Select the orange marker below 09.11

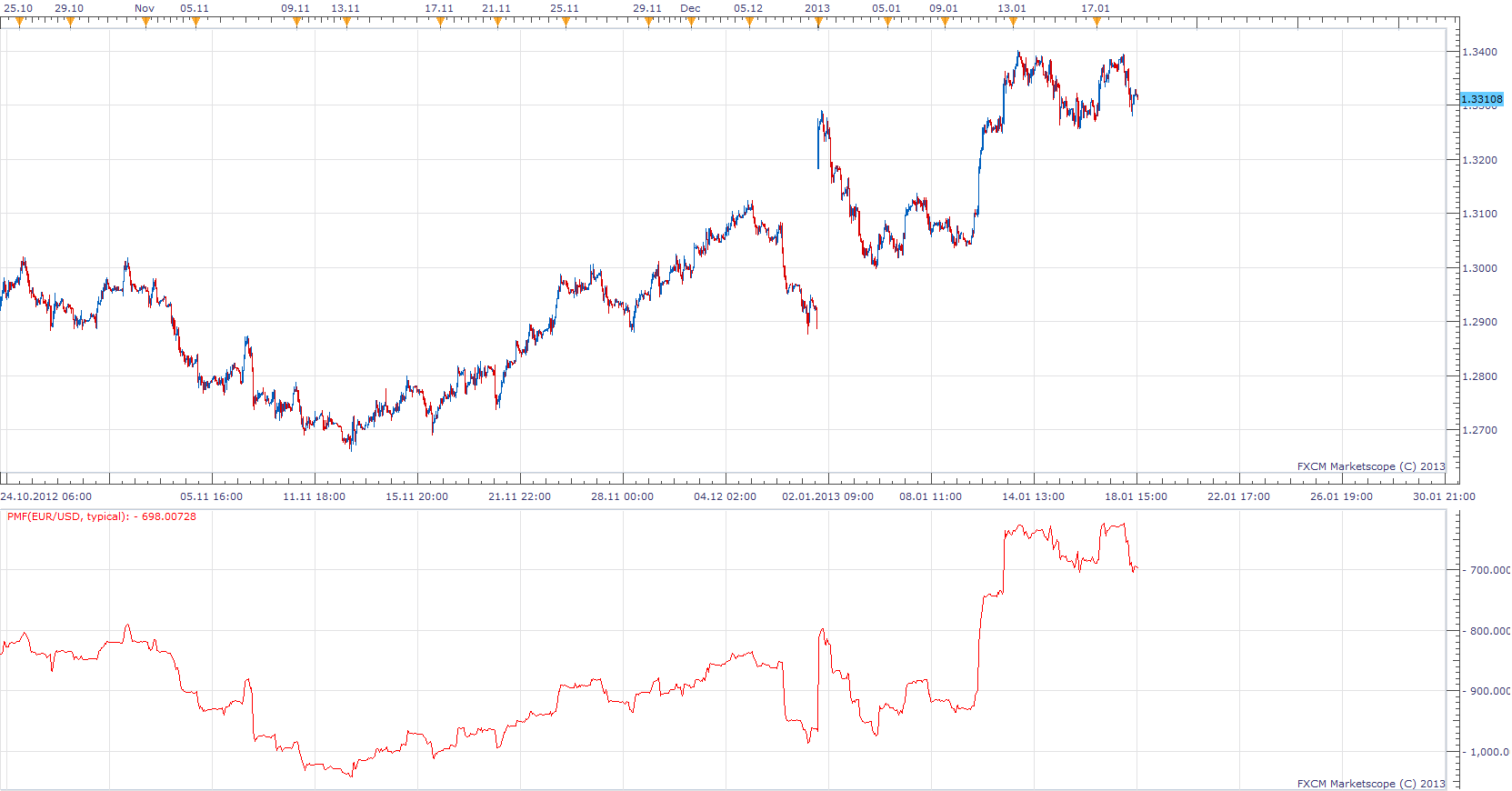coord(296,22)
